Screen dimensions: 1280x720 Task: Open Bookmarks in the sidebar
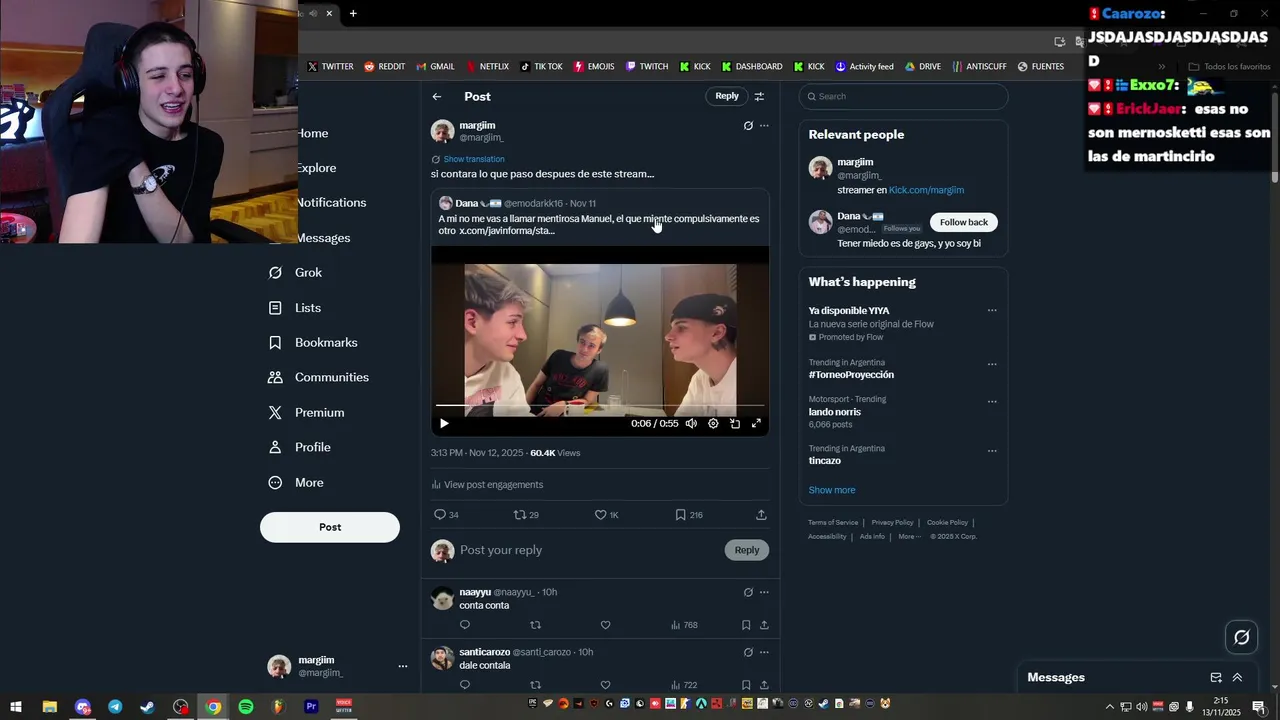click(x=313, y=343)
